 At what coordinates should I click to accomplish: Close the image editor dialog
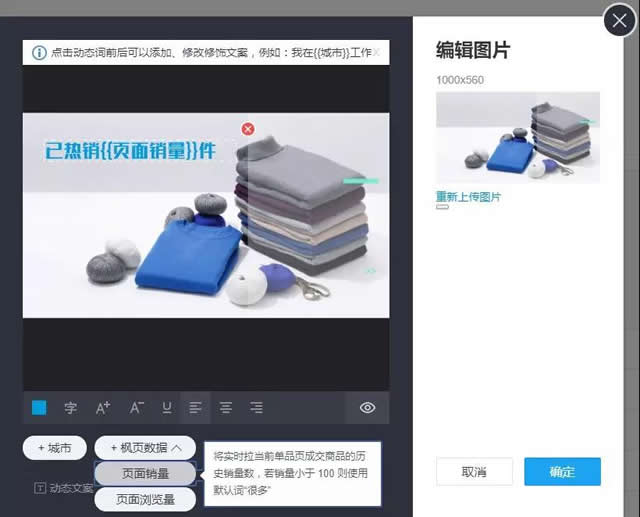click(x=619, y=21)
